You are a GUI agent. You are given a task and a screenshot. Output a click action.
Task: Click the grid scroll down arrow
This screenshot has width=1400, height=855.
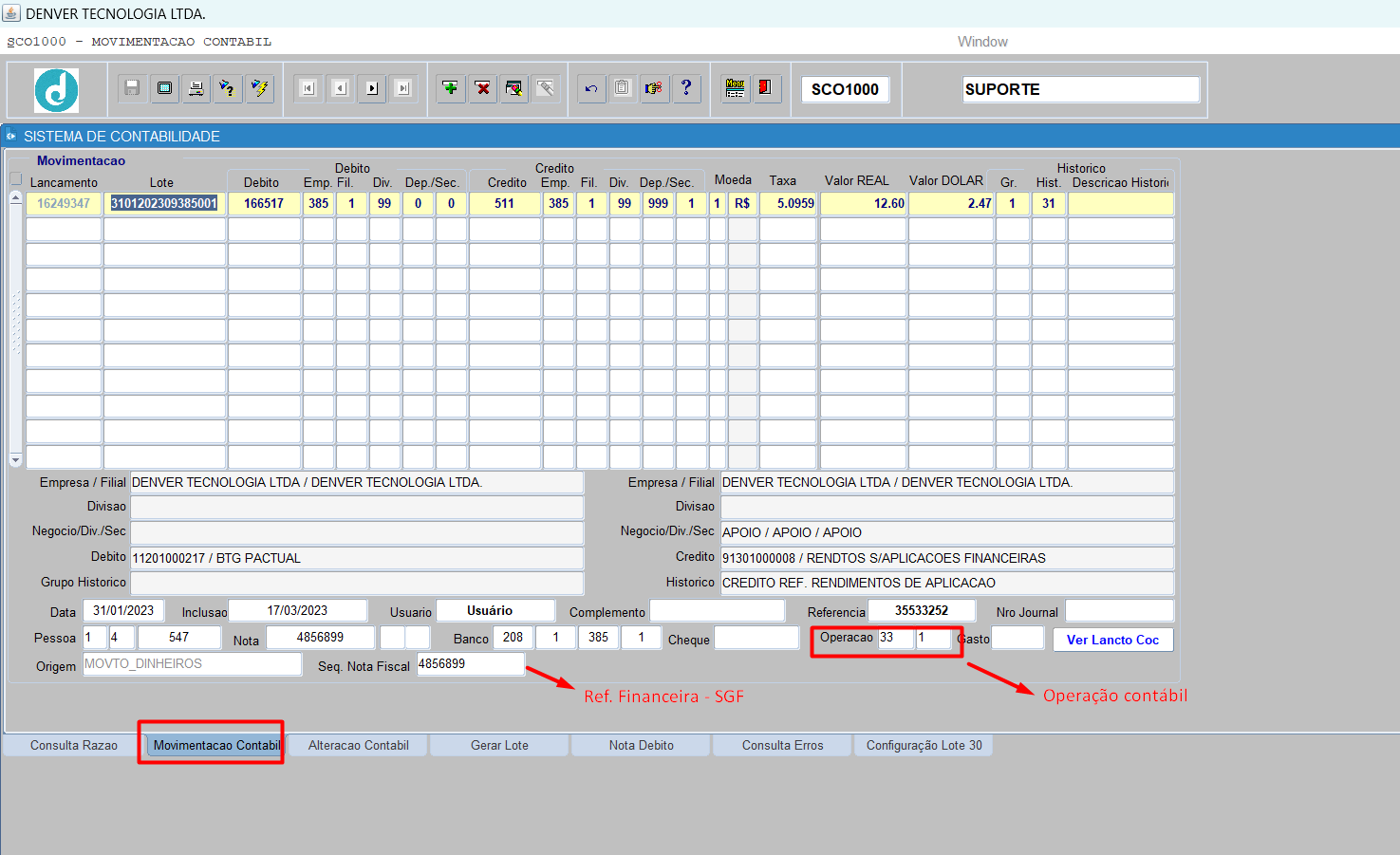click(16, 459)
